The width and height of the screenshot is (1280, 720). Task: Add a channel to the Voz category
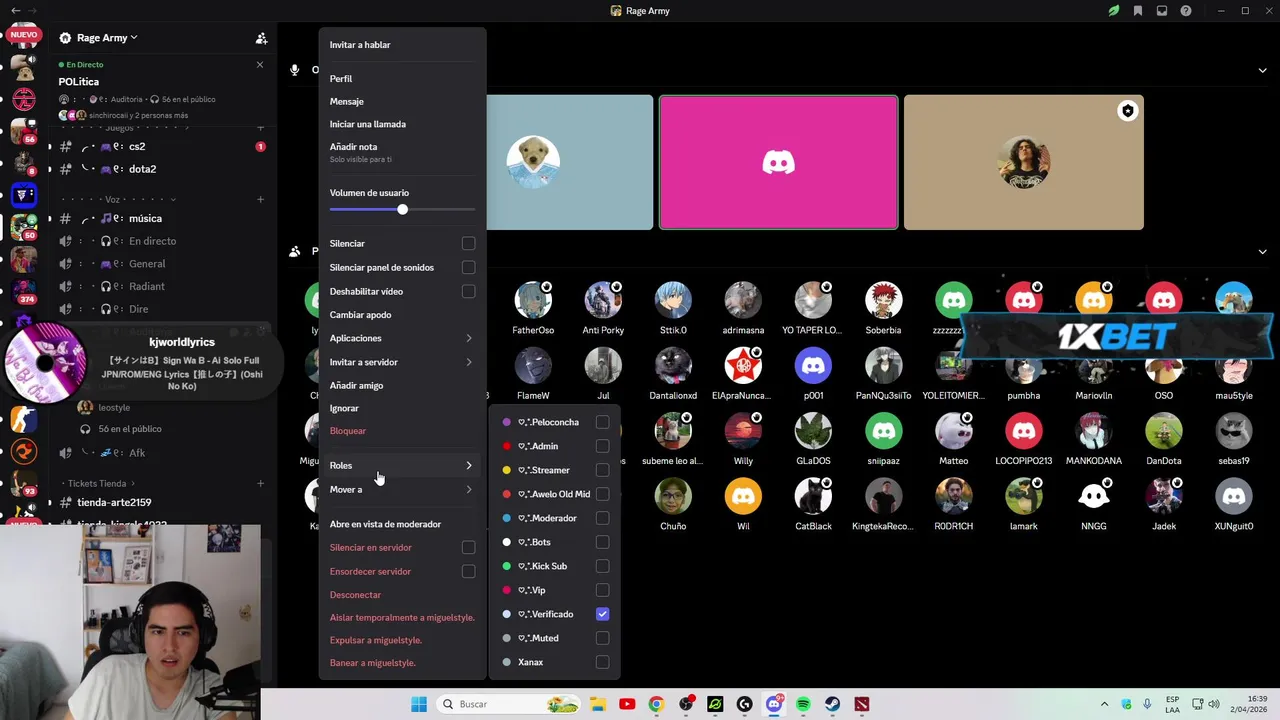261,199
